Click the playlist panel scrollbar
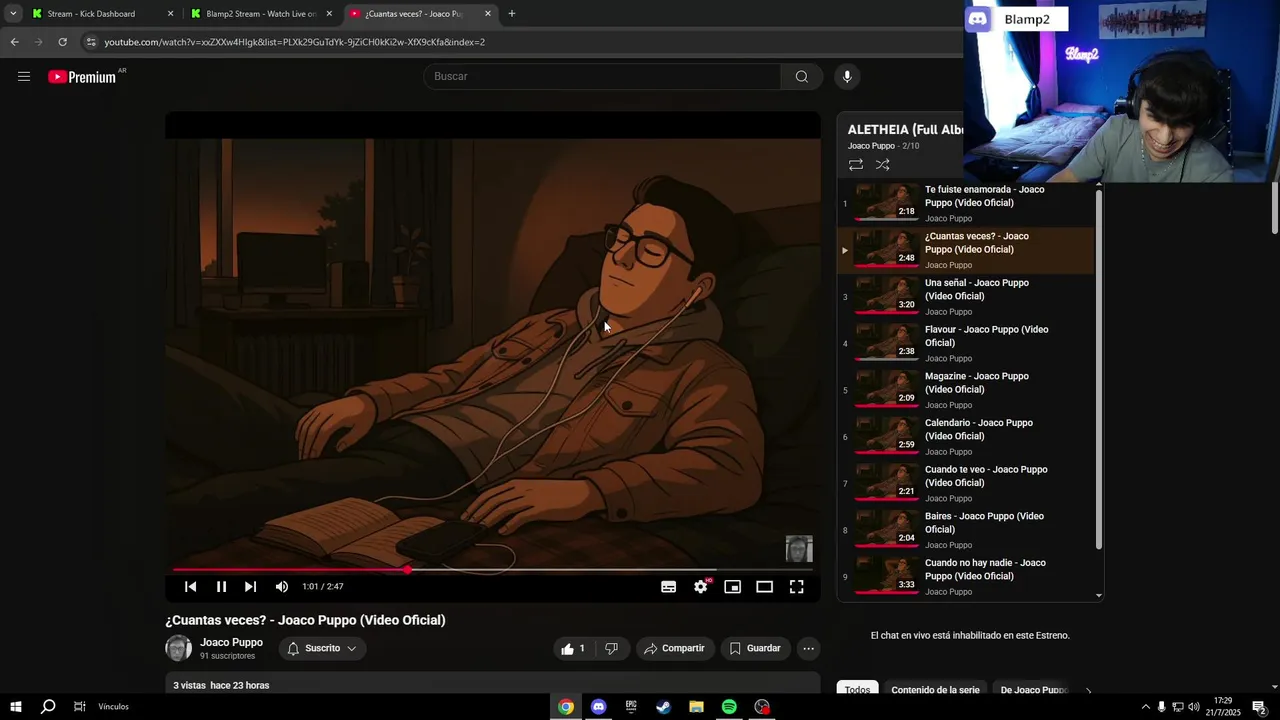 1099,368
